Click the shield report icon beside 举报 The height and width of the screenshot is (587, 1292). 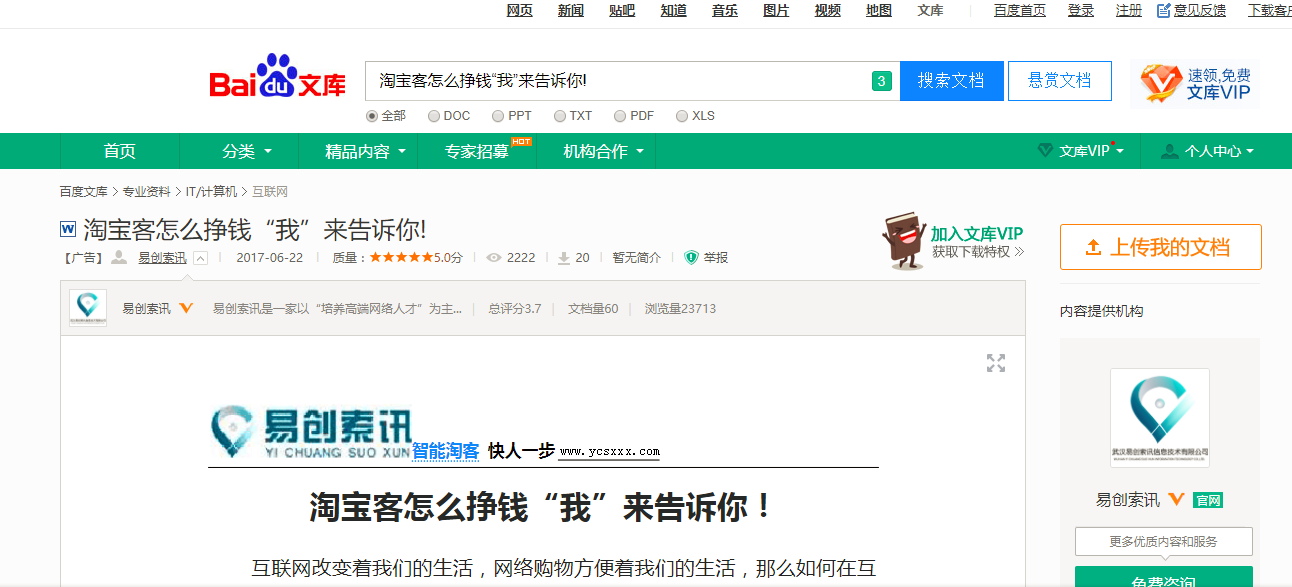[691, 257]
